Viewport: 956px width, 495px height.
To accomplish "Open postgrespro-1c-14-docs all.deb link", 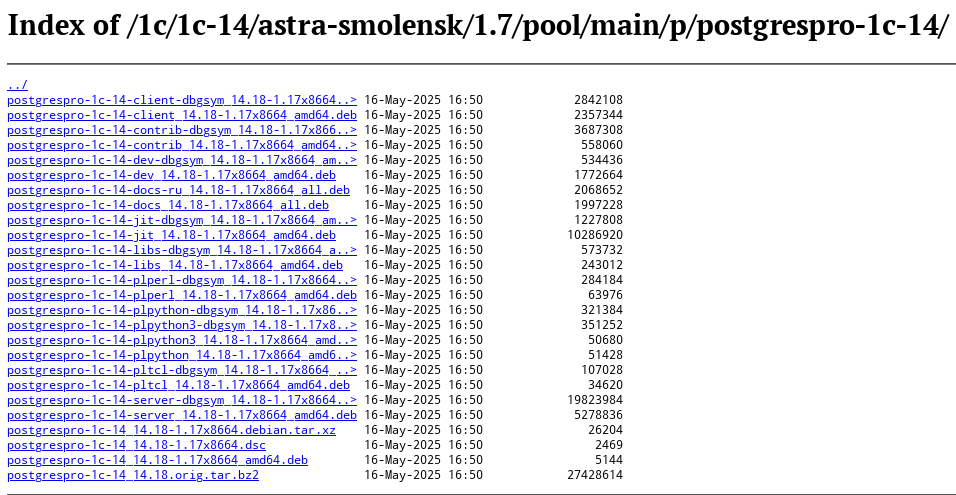I will click(168, 205).
